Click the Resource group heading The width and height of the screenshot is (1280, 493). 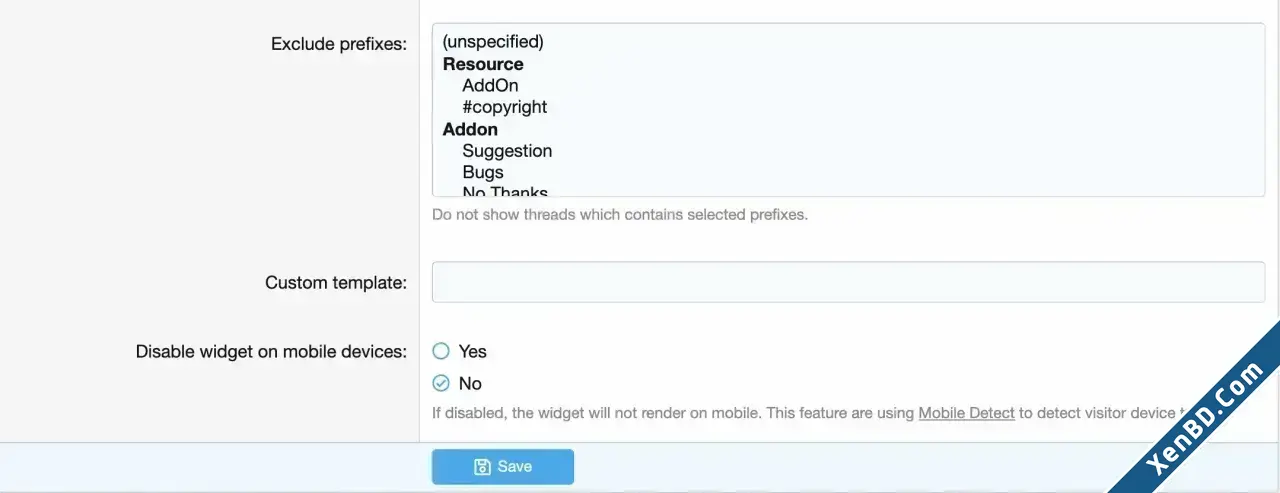coord(483,64)
